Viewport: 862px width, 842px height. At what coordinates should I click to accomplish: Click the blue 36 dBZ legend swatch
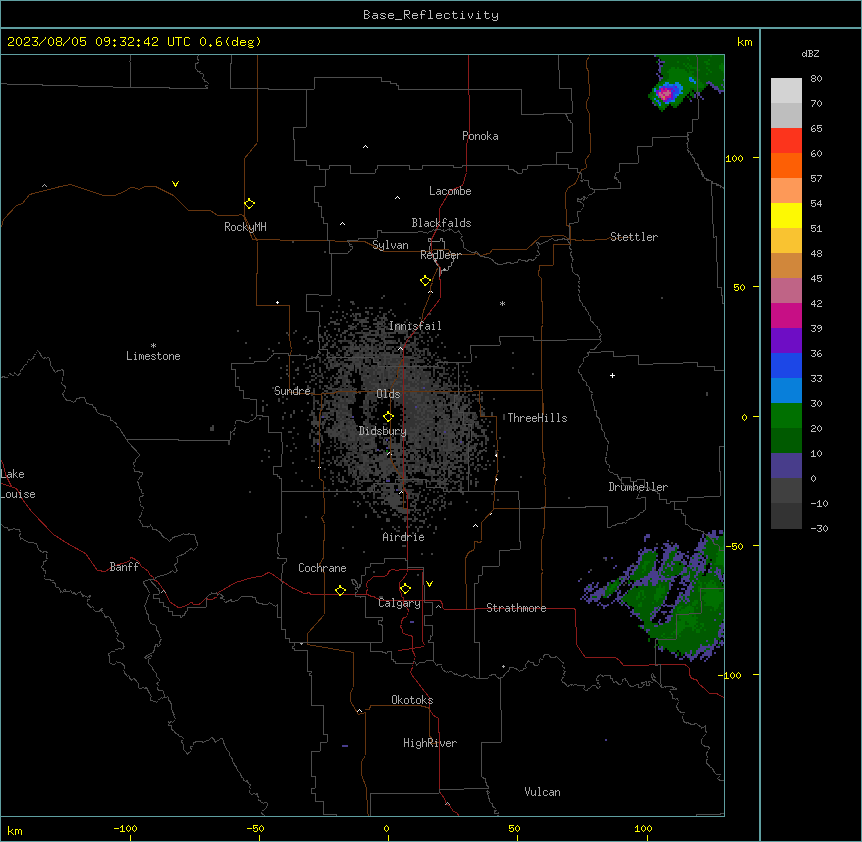pyautogui.click(x=786, y=365)
